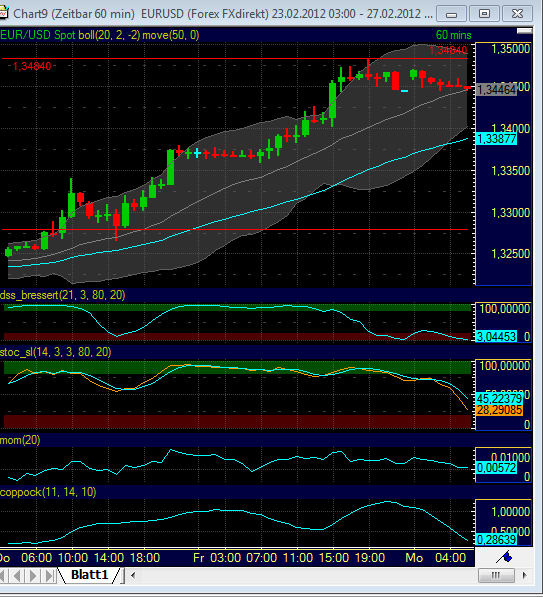This screenshot has height=597, width=543.
Task: Click the stoc_sl(14, 3, 3, 80, 20) label
Action: point(56,352)
